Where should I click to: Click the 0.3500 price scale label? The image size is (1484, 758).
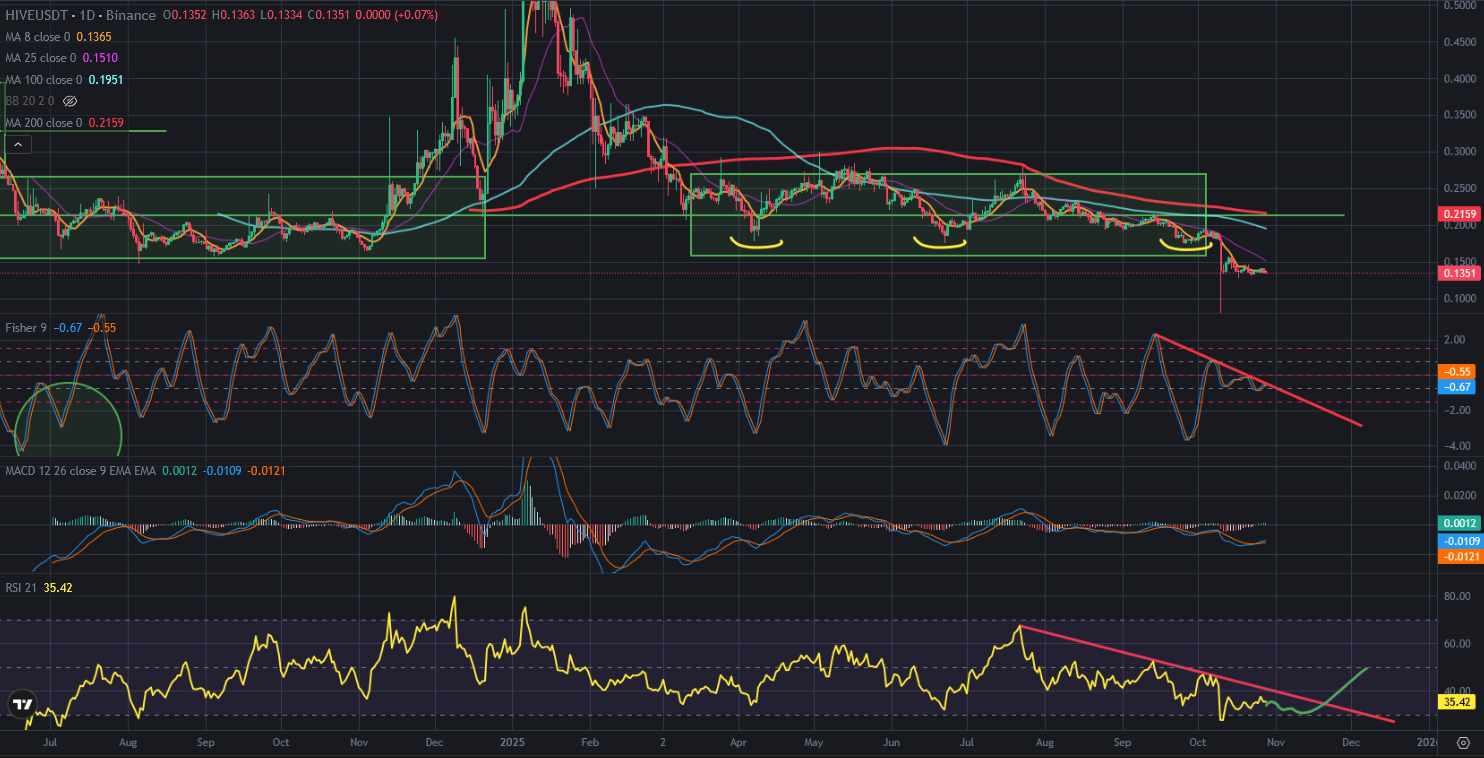coord(1460,116)
